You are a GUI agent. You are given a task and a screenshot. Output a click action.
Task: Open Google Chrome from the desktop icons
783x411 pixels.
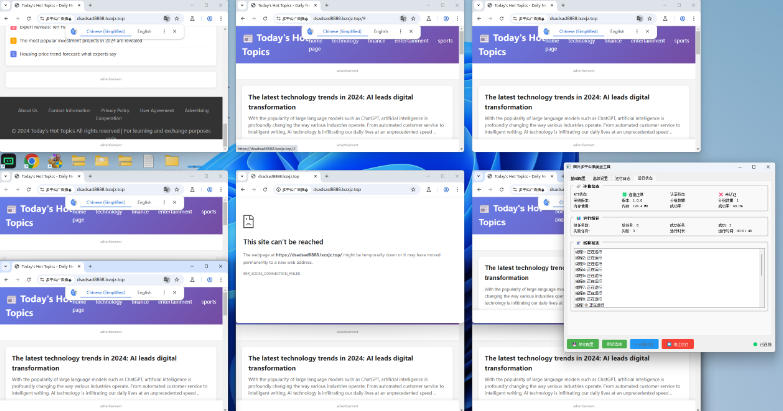click(x=31, y=160)
